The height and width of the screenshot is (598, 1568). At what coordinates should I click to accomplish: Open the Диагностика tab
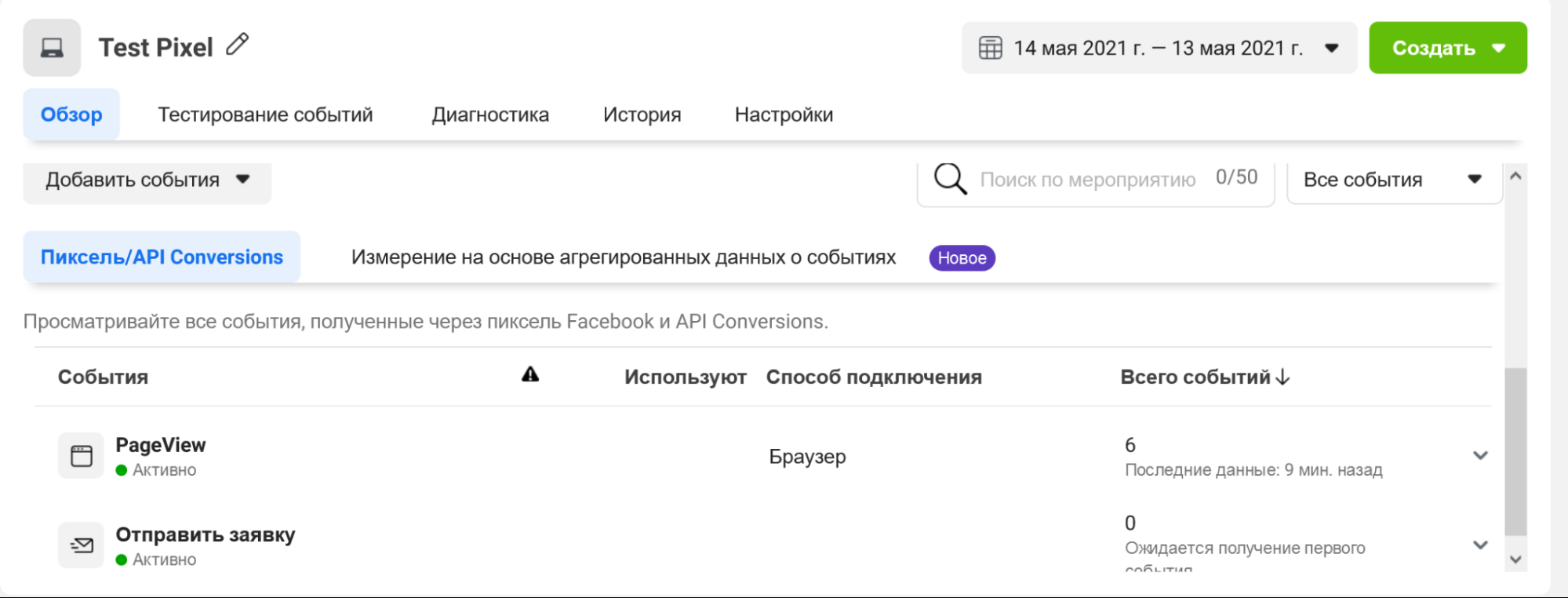coord(490,115)
